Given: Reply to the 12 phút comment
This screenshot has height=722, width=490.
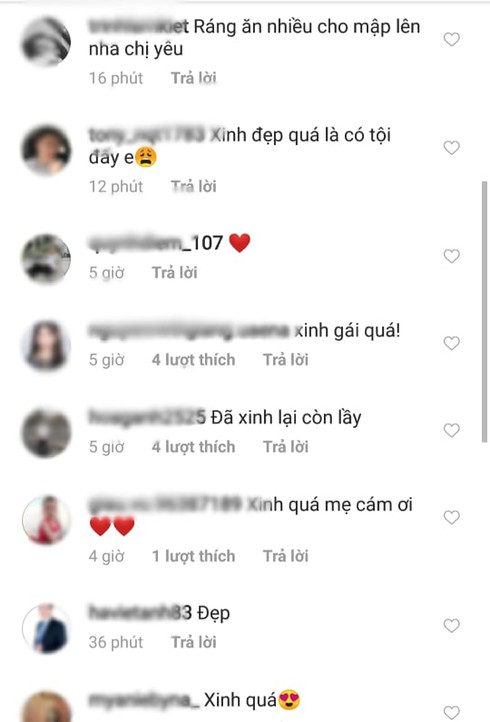Looking at the screenshot, I should tap(193, 186).
